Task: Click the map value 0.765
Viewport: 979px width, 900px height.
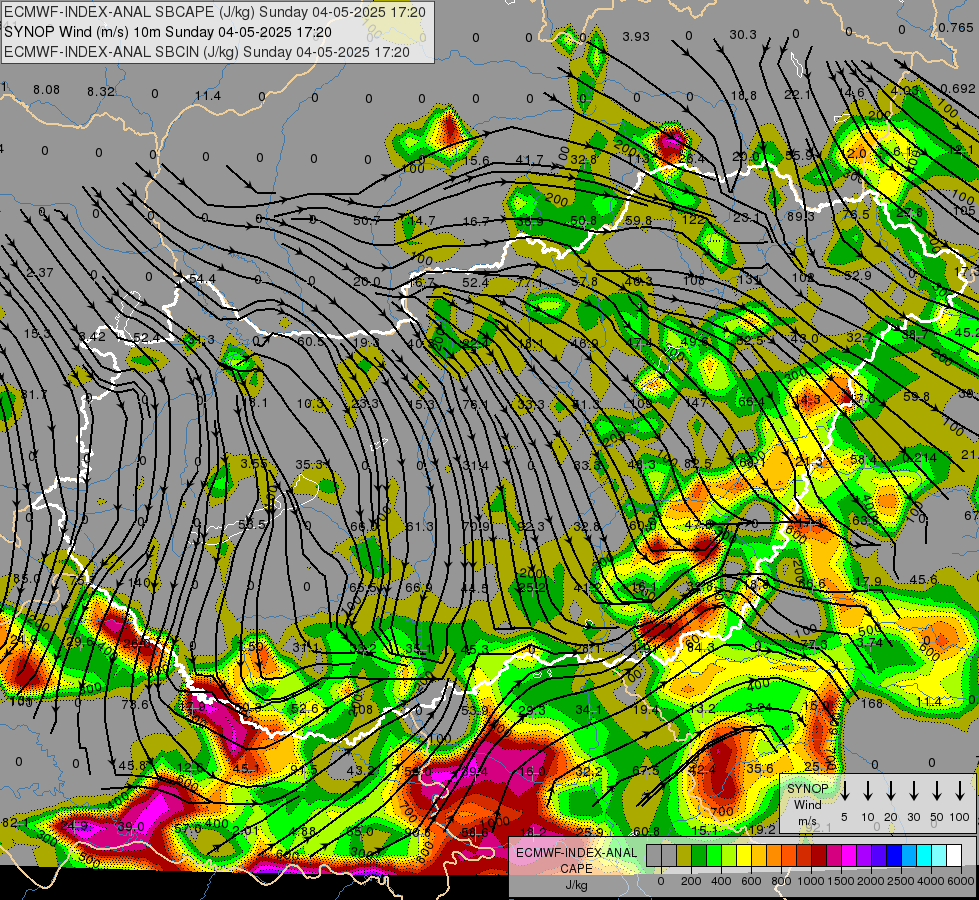Action: (x=955, y=28)
